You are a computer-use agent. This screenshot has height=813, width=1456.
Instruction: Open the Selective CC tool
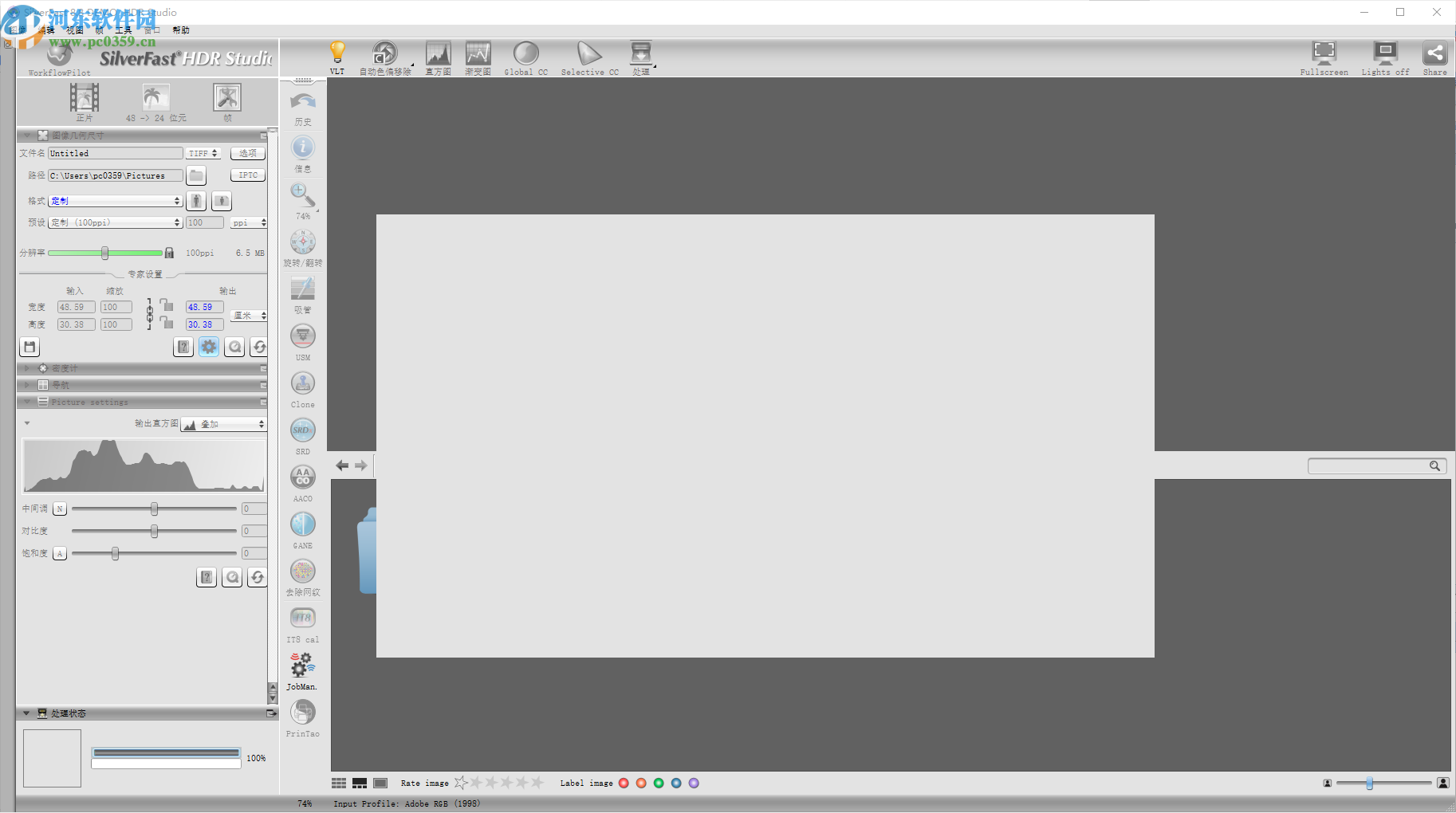(x=590, y=57)
